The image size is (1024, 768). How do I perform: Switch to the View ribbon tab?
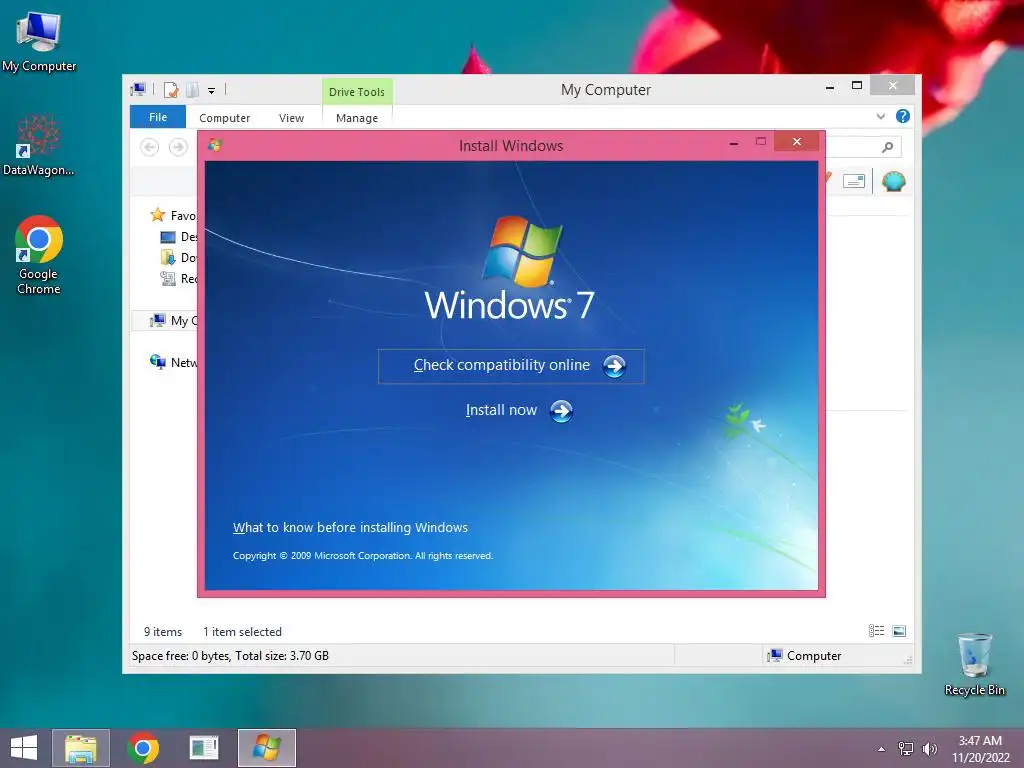291,118
